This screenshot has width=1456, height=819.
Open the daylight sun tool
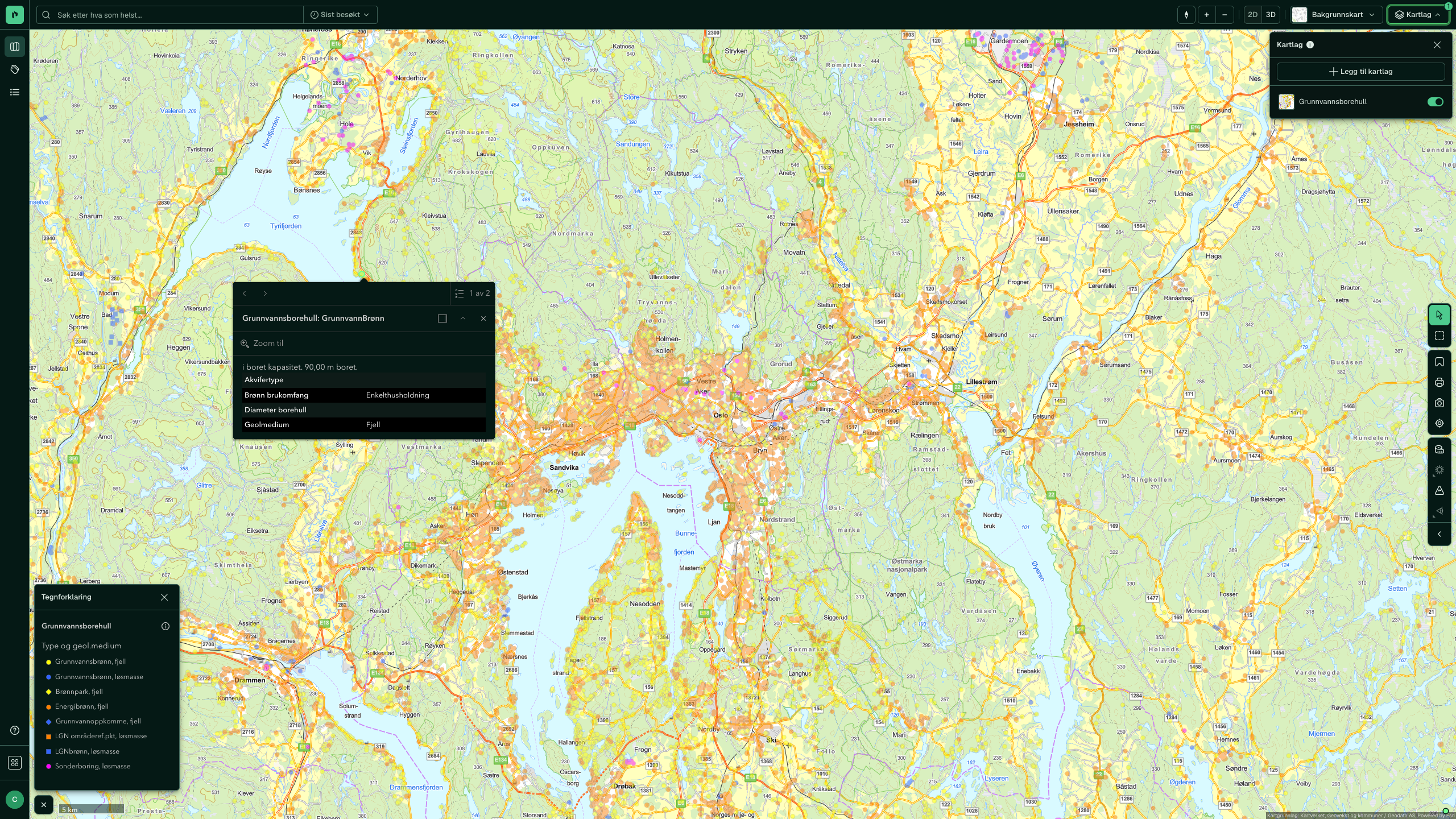[1439, 470]
